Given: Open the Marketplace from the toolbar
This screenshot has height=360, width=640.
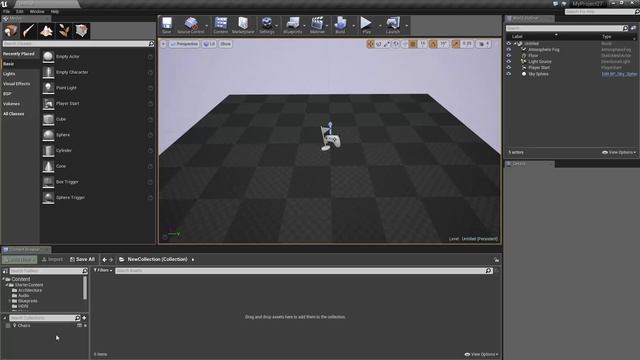Looking at the screenshot, I should click(x=243, y=25).
